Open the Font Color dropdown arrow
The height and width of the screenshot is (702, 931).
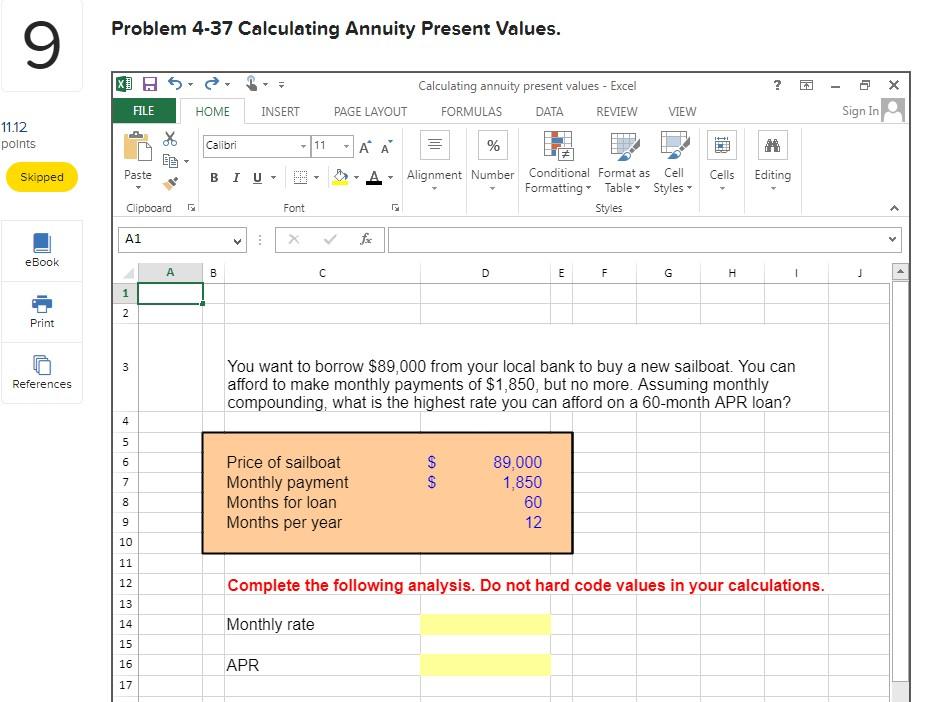coord(389,178)
